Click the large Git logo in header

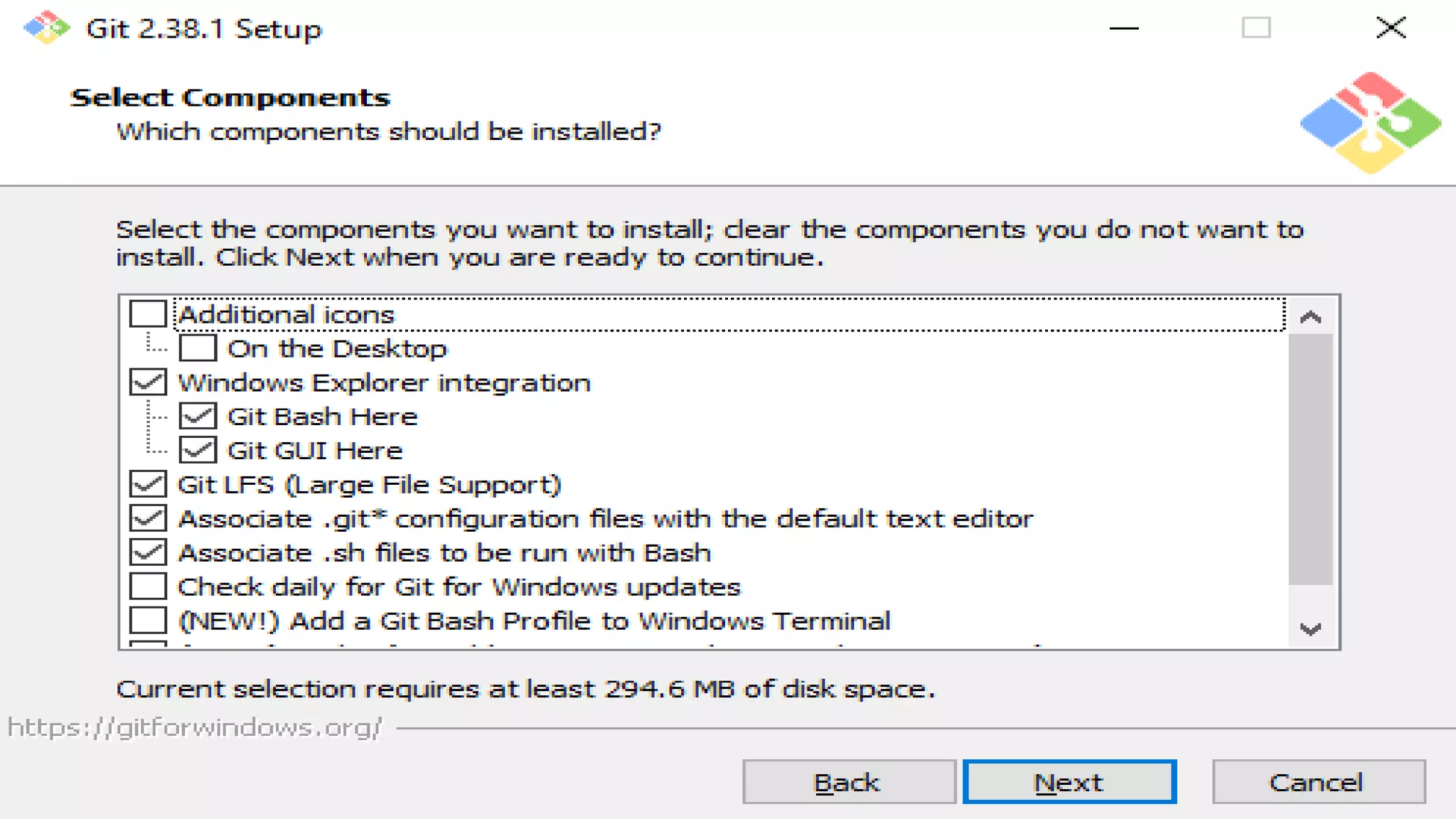[x=1370, y=123]
